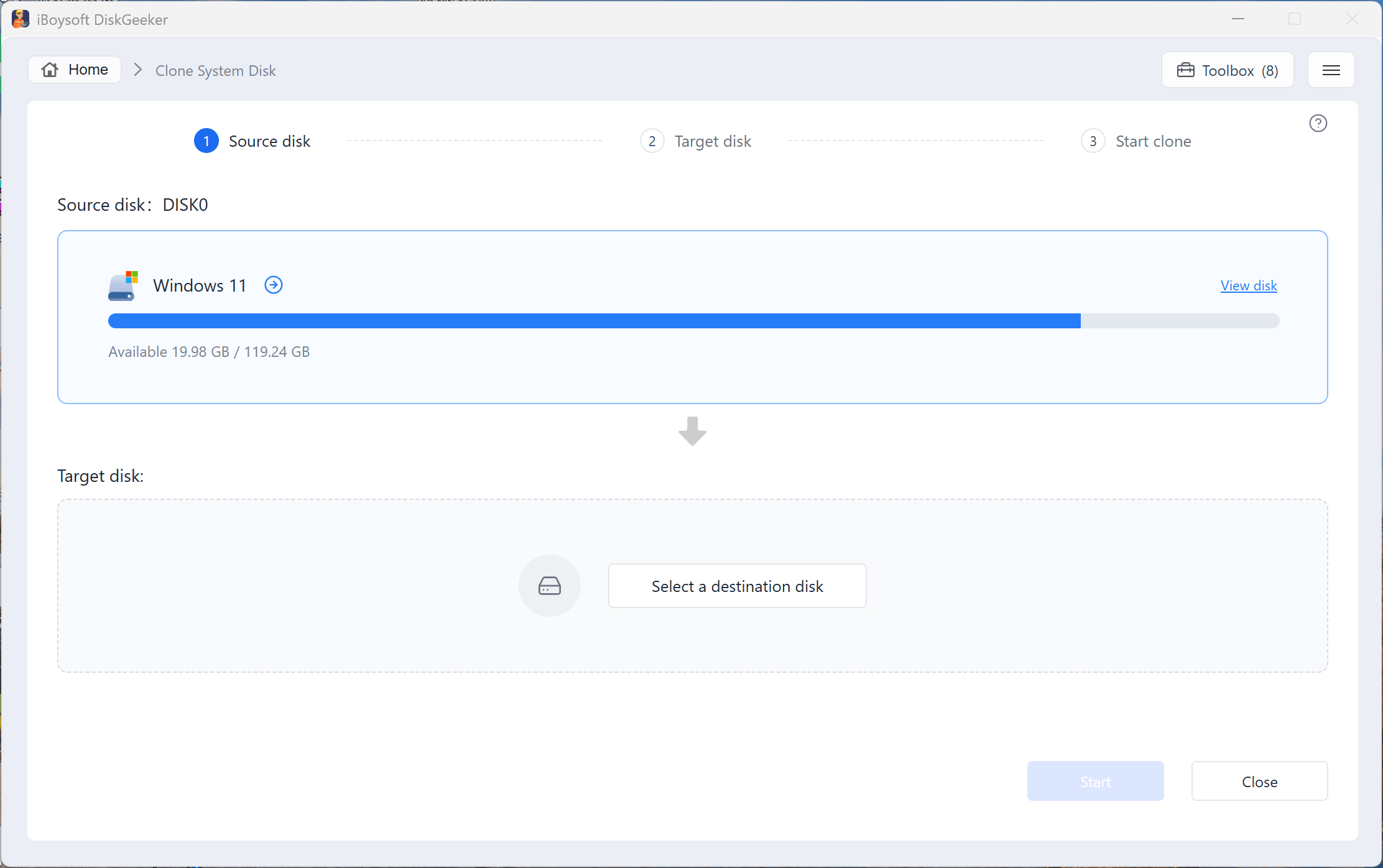Screen dimensions: 1383x868
Task: Open help via the question mark icon
Action: point(1318,123)
